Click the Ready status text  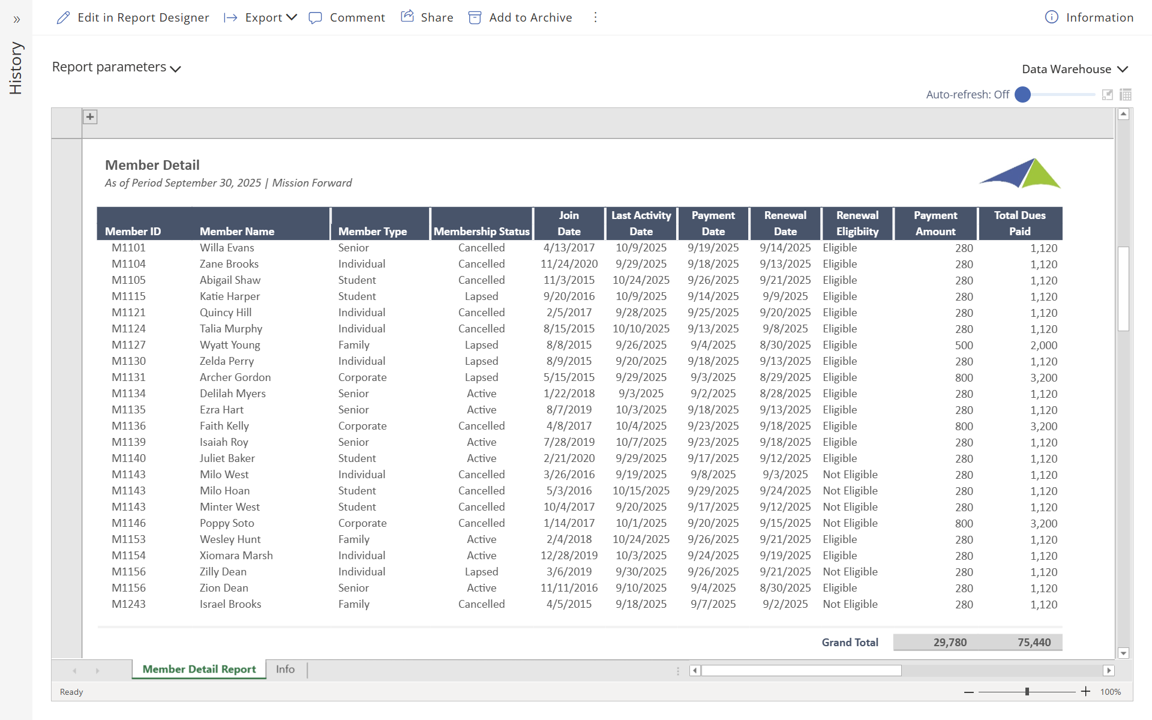[71, 692]
